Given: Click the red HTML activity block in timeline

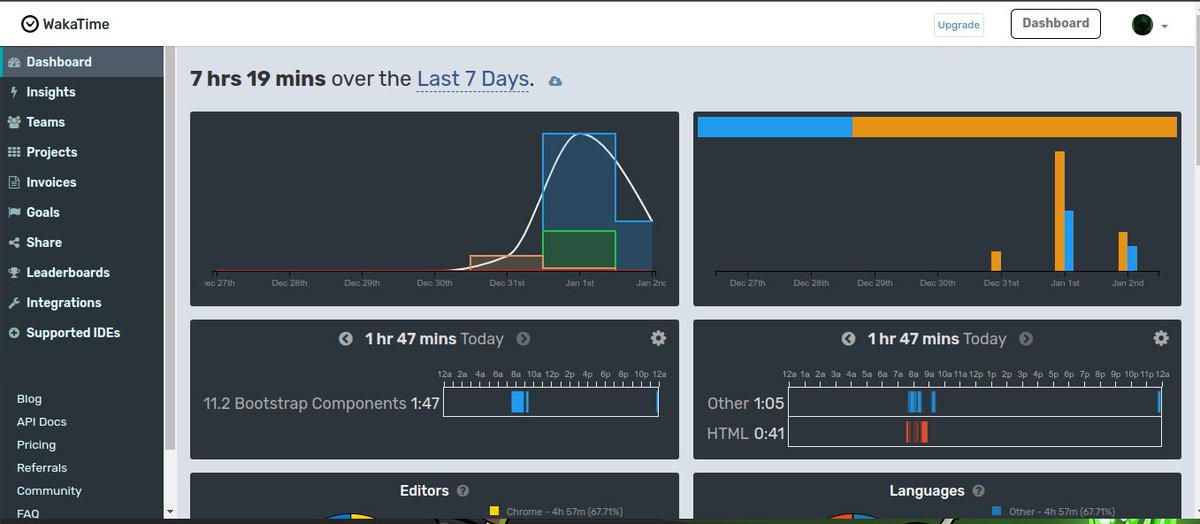Looking at the screenshot, I should [x=917, y=432].
